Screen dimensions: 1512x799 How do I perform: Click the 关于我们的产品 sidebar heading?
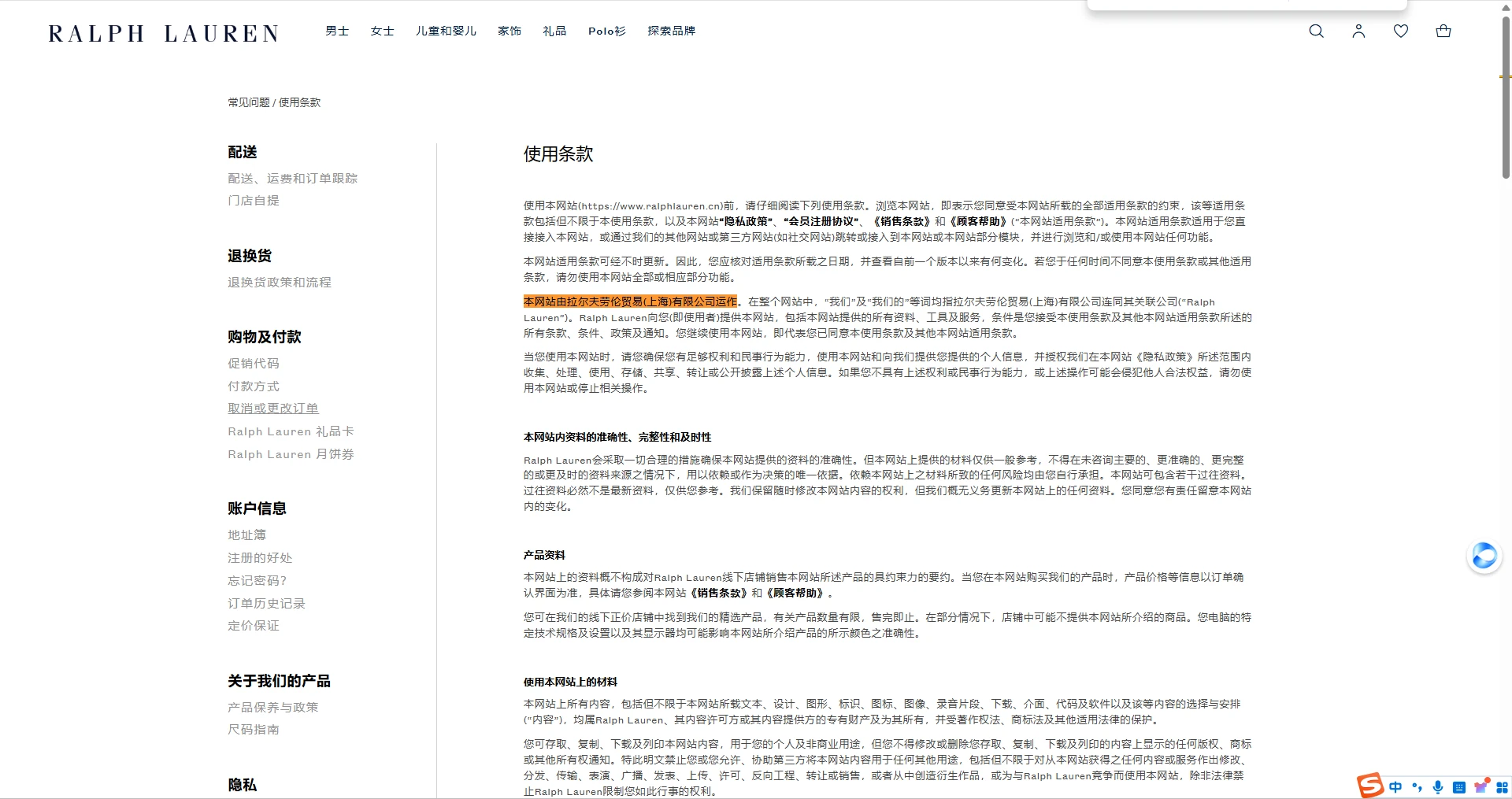click(279, 682)
